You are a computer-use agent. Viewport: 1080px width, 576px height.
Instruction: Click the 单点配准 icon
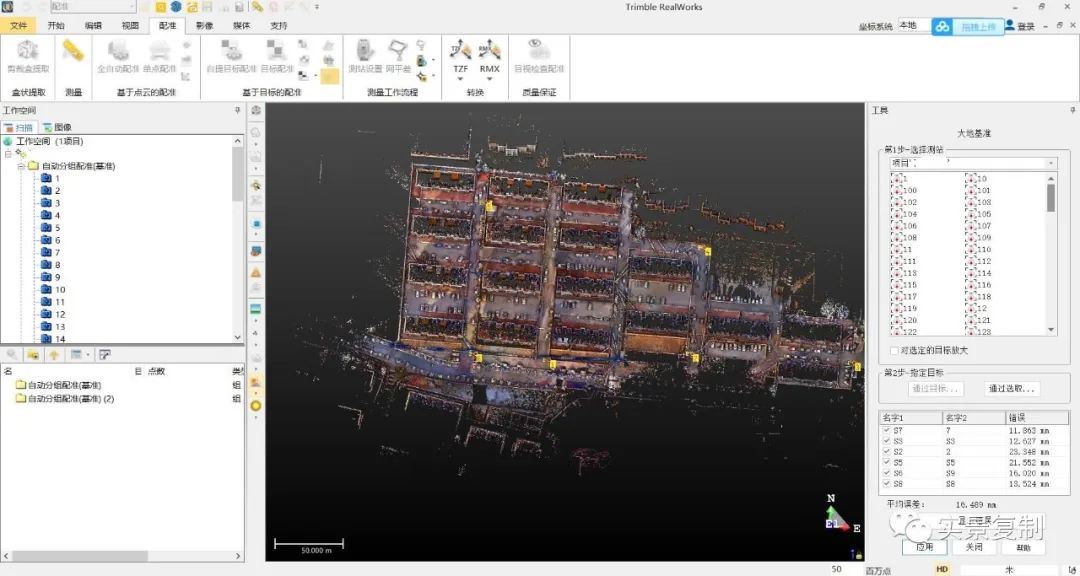(160, 52)
